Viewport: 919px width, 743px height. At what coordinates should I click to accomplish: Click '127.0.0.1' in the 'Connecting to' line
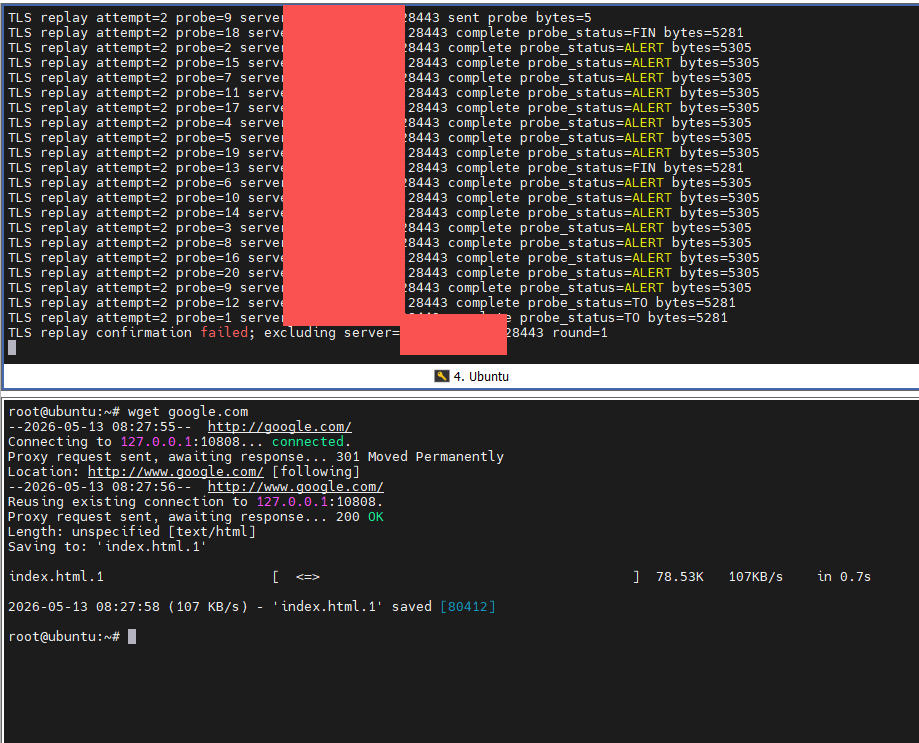click(x=156, y=442)
